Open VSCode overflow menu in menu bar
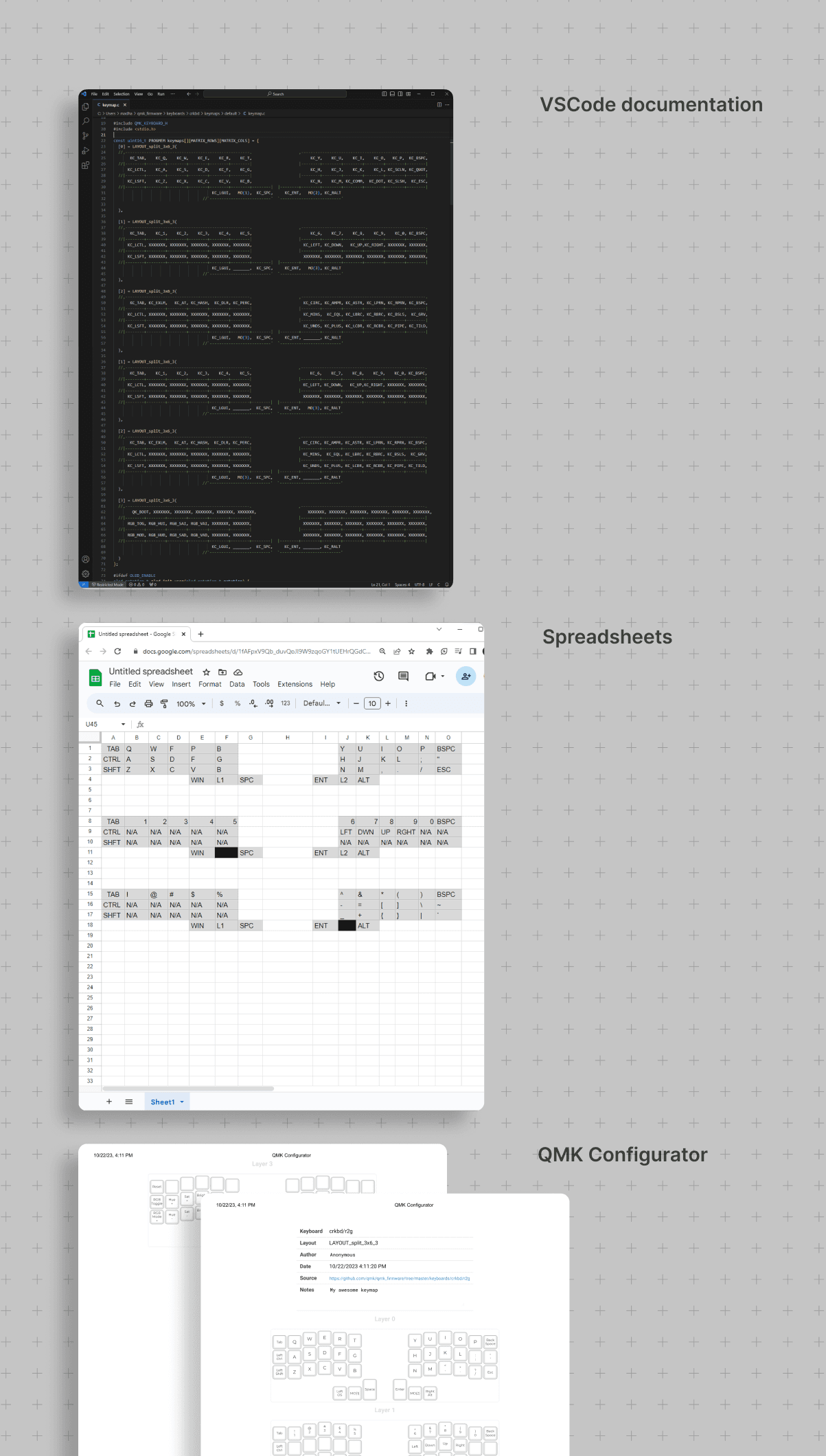 [173, 94]
